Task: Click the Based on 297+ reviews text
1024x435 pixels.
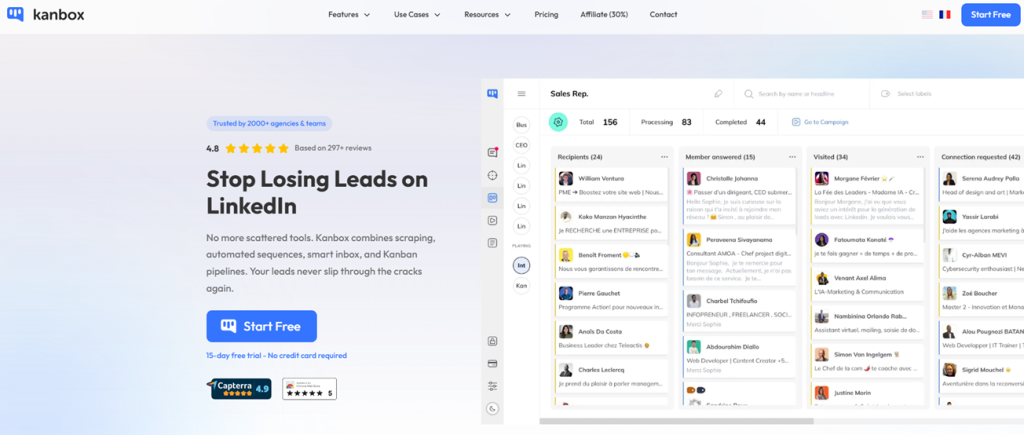Action: coord(333,148)
